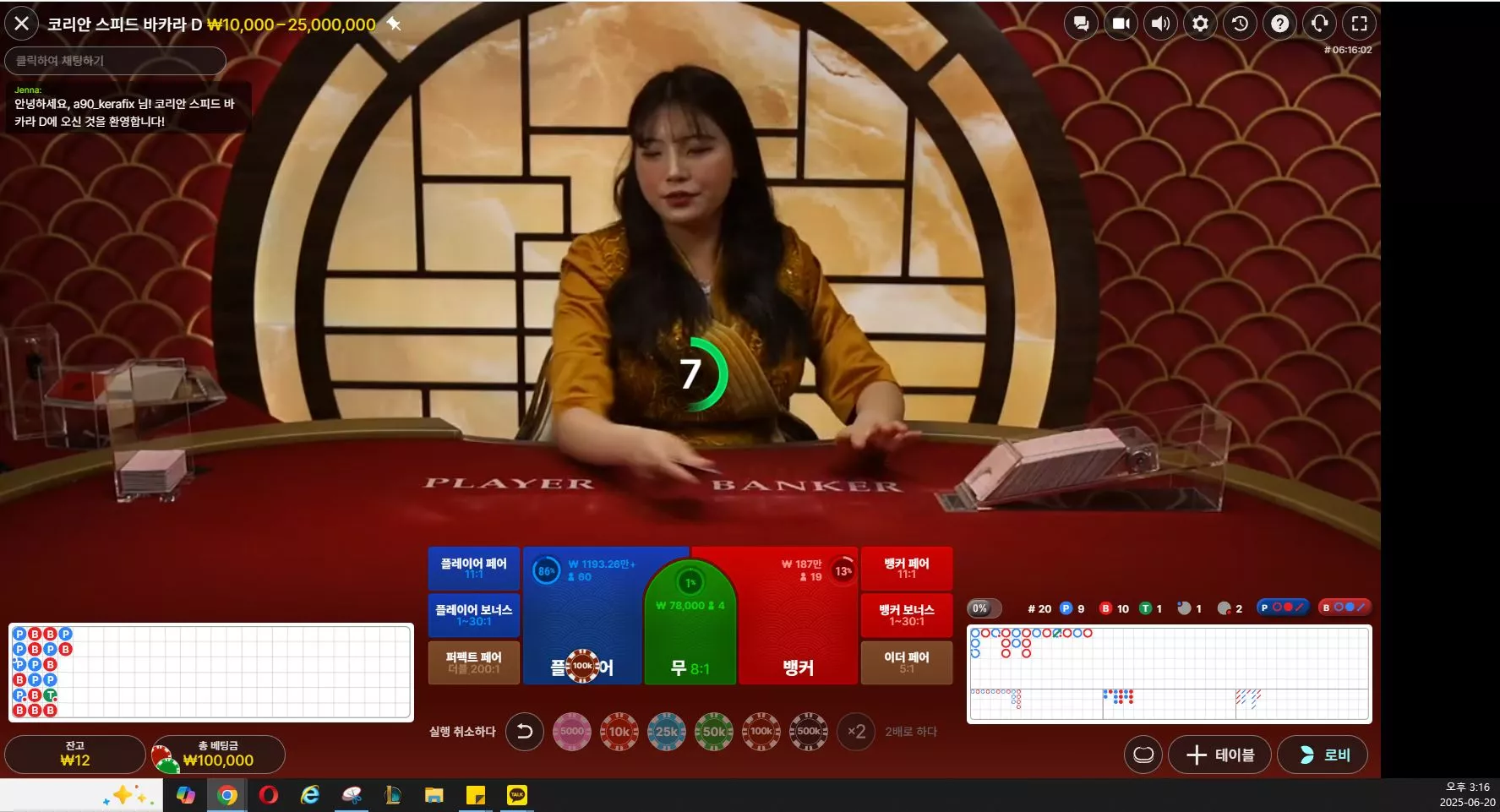
Task: Click the P player prediction button
Action: 1283,608
